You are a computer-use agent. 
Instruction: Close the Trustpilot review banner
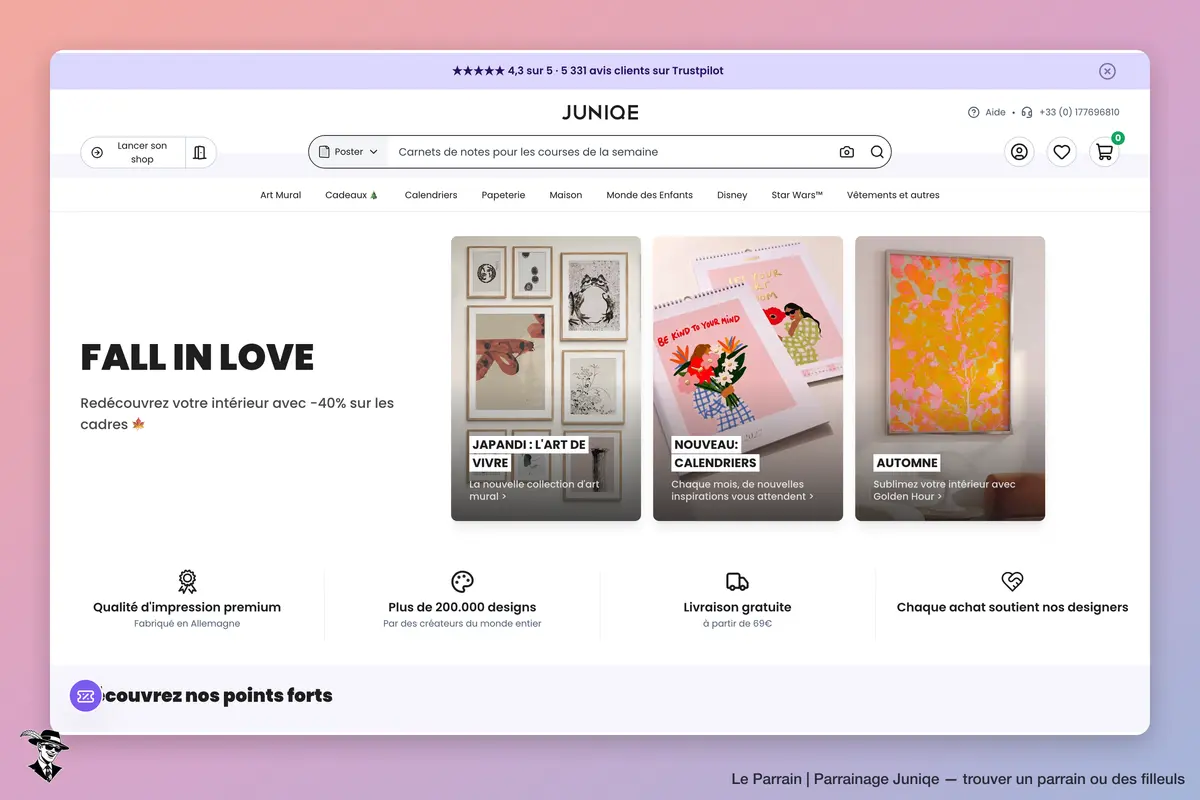point(1107,71)
